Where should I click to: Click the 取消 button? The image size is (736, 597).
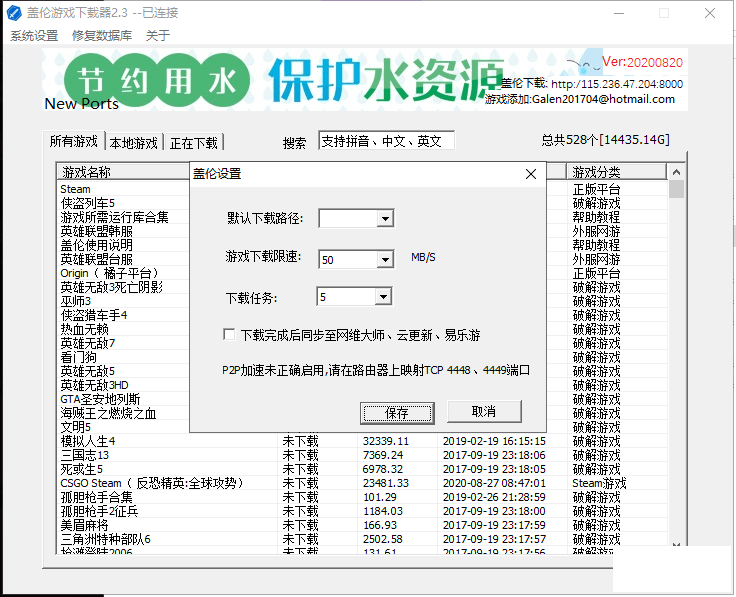coord(484,412)
